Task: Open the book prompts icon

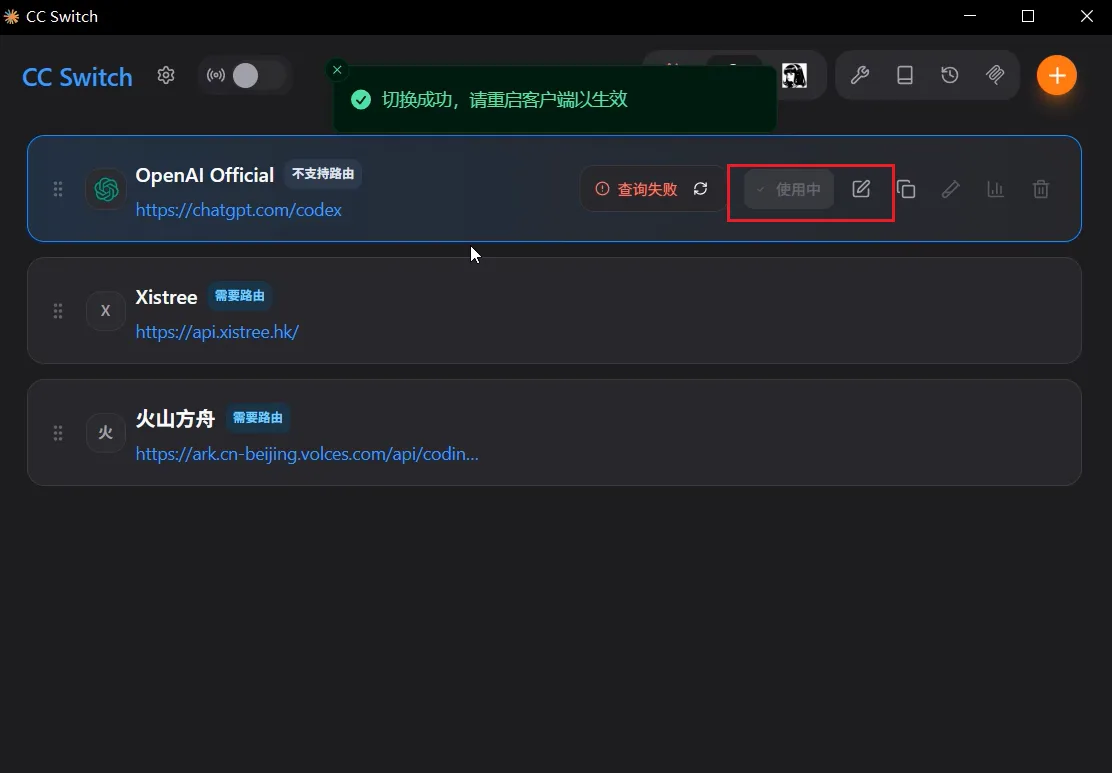Action: (x=905, y=75)
